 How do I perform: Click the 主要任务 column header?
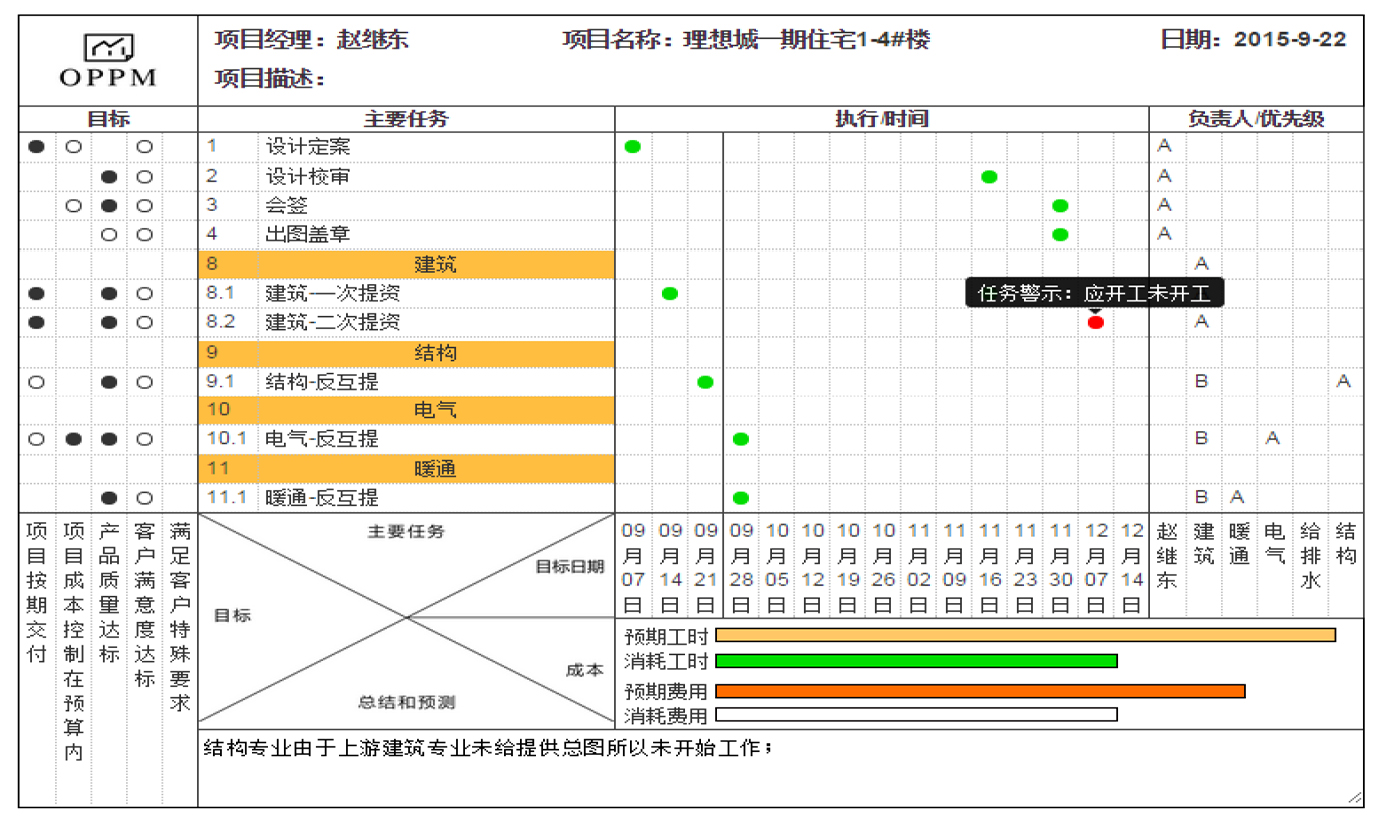(406, 119)
